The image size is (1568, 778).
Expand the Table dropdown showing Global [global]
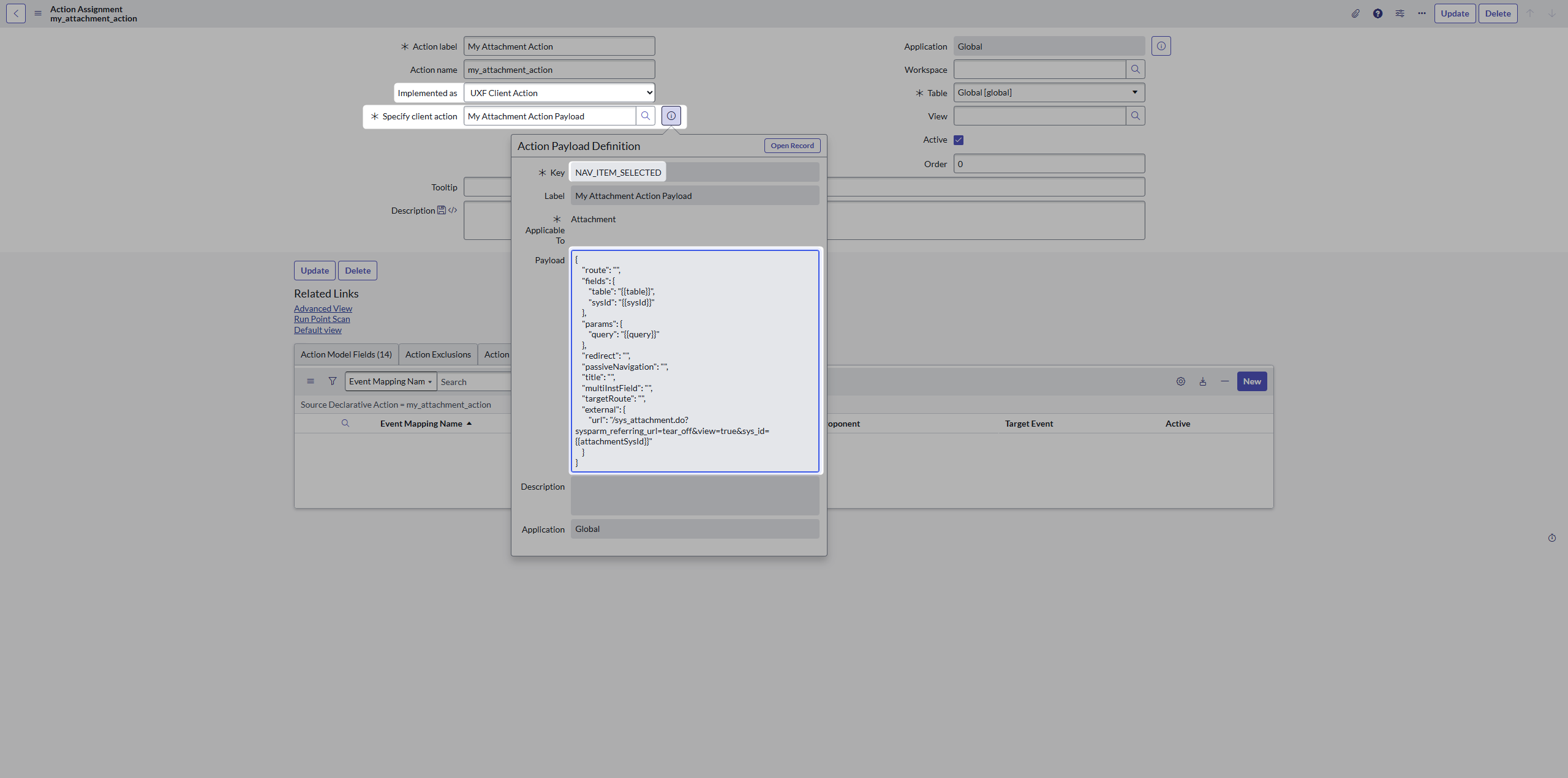pos(1133,92)
